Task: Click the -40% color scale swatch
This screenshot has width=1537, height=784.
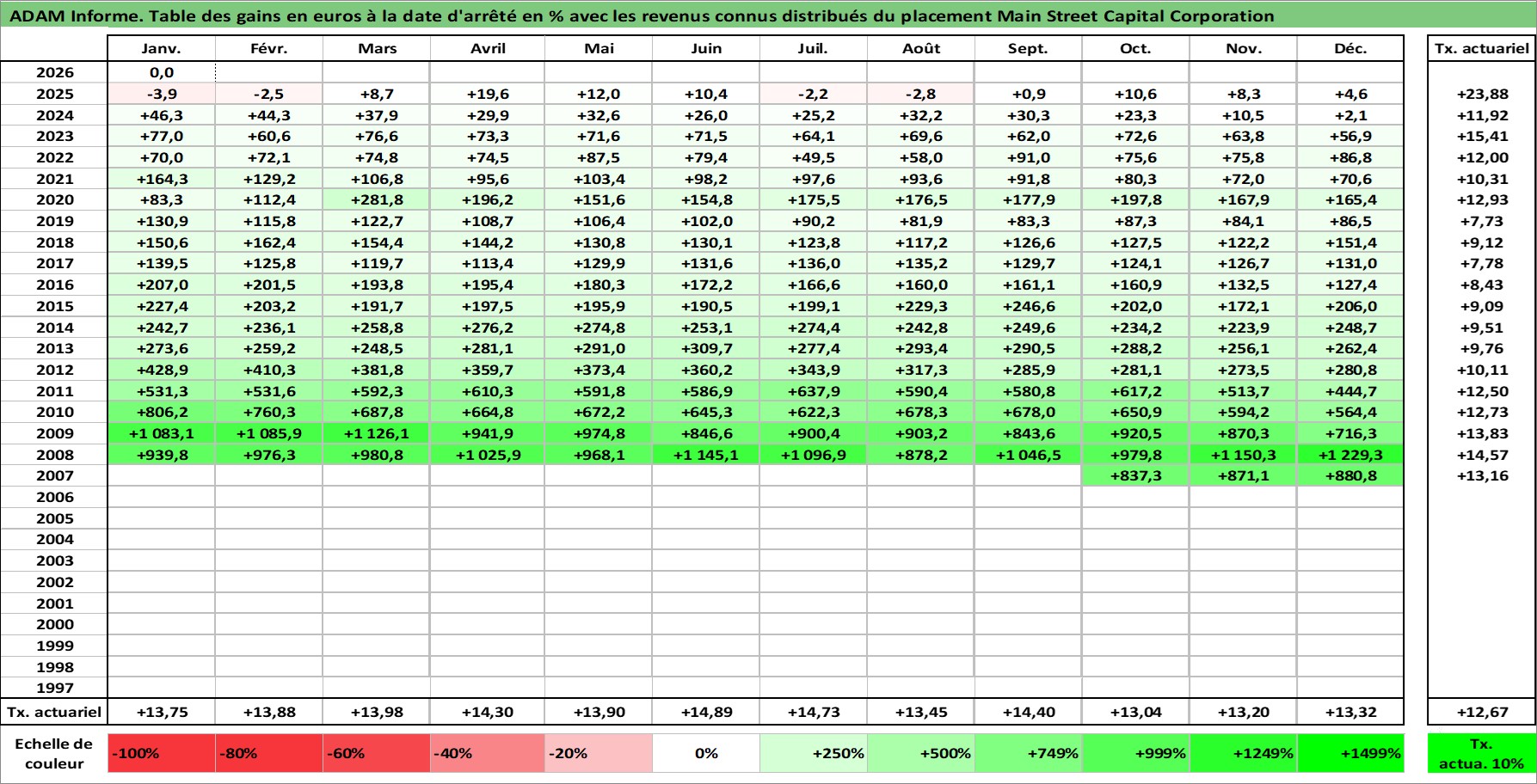Action: (x=488, y=753)
